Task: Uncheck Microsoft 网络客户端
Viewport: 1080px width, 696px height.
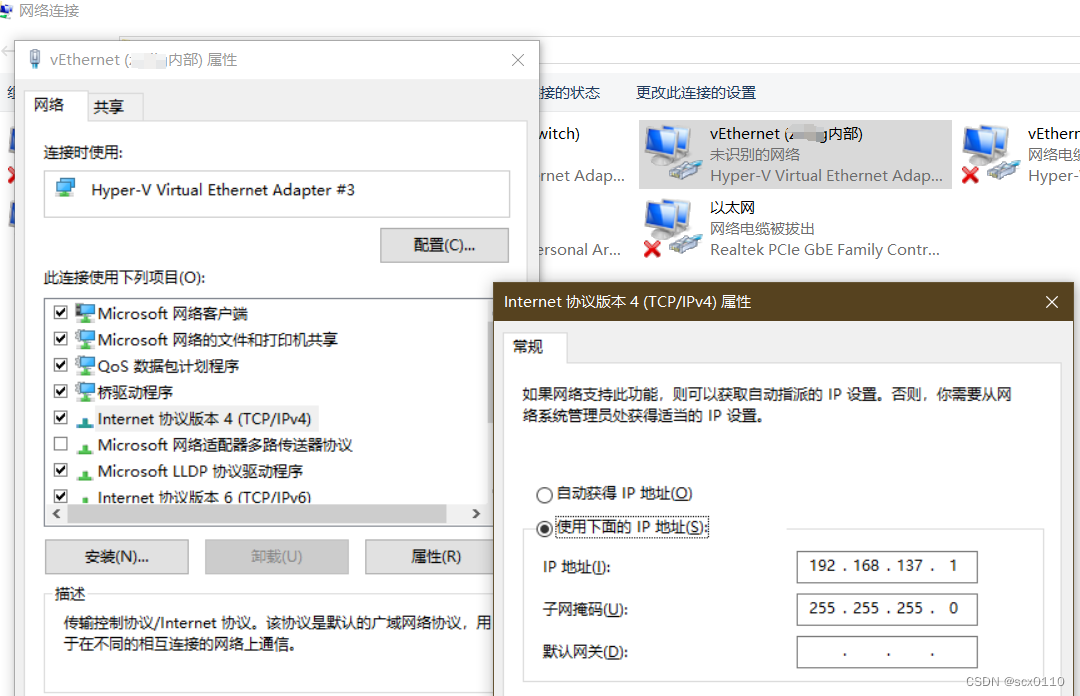Action: tap(60, 312)
